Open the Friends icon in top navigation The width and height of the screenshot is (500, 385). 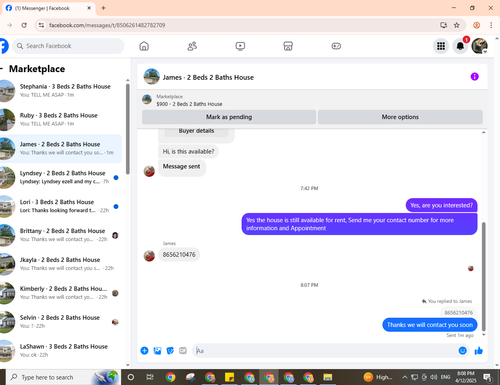click(x=192, y=46)
